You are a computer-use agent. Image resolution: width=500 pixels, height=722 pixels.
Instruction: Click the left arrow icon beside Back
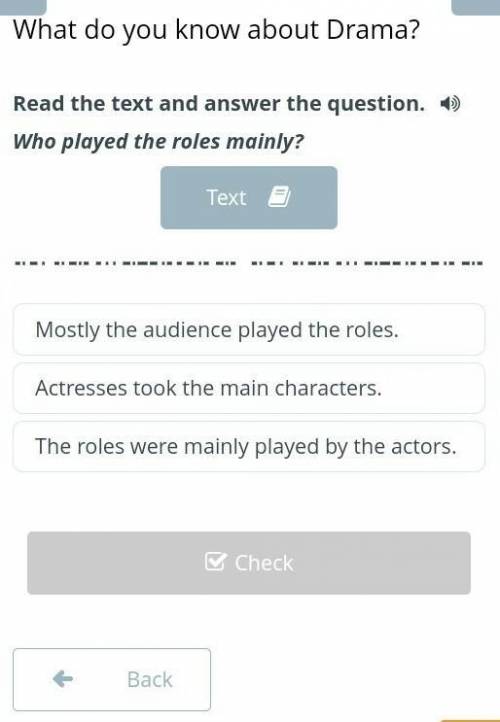pyautogui.click(x=63, y=679)
